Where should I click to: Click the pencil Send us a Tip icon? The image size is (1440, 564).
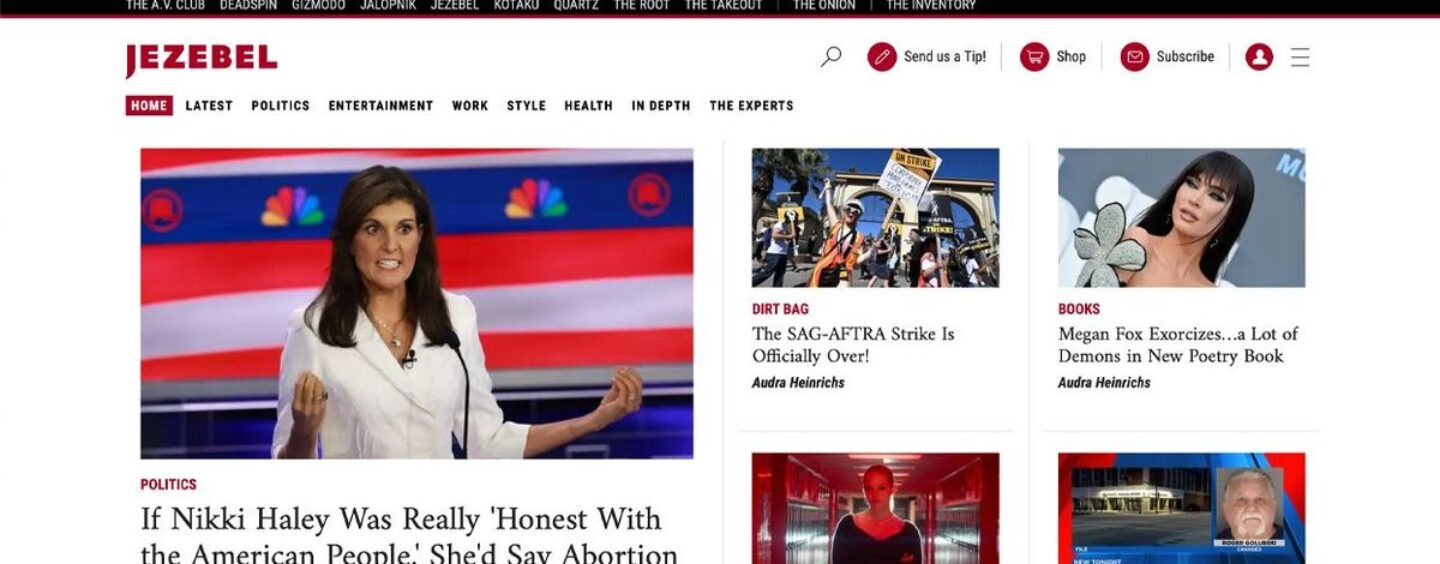pyautogui.click(x=882, y=57)
